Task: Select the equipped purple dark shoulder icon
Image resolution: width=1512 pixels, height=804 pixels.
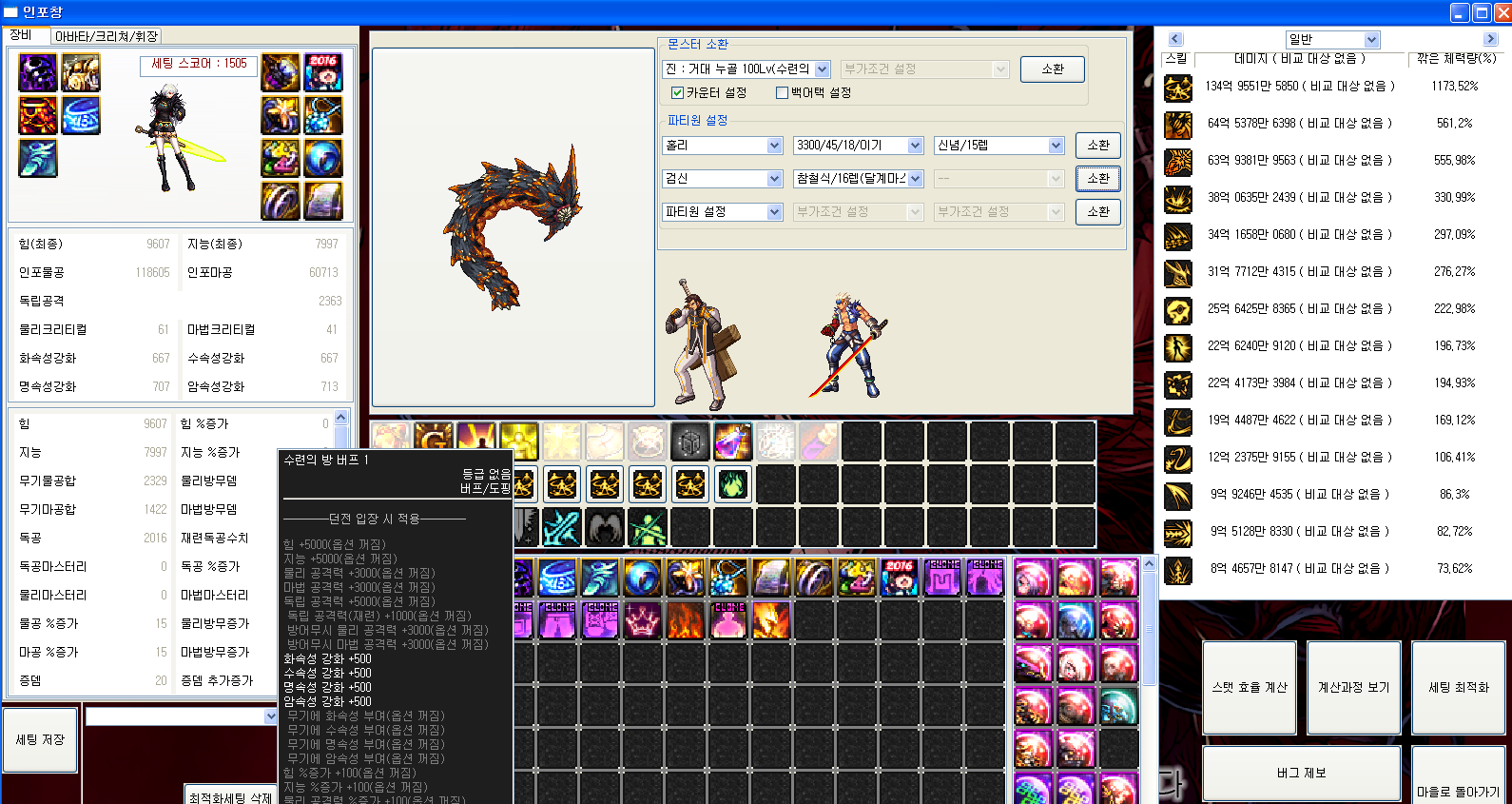Action: click(x=38, y=73)
